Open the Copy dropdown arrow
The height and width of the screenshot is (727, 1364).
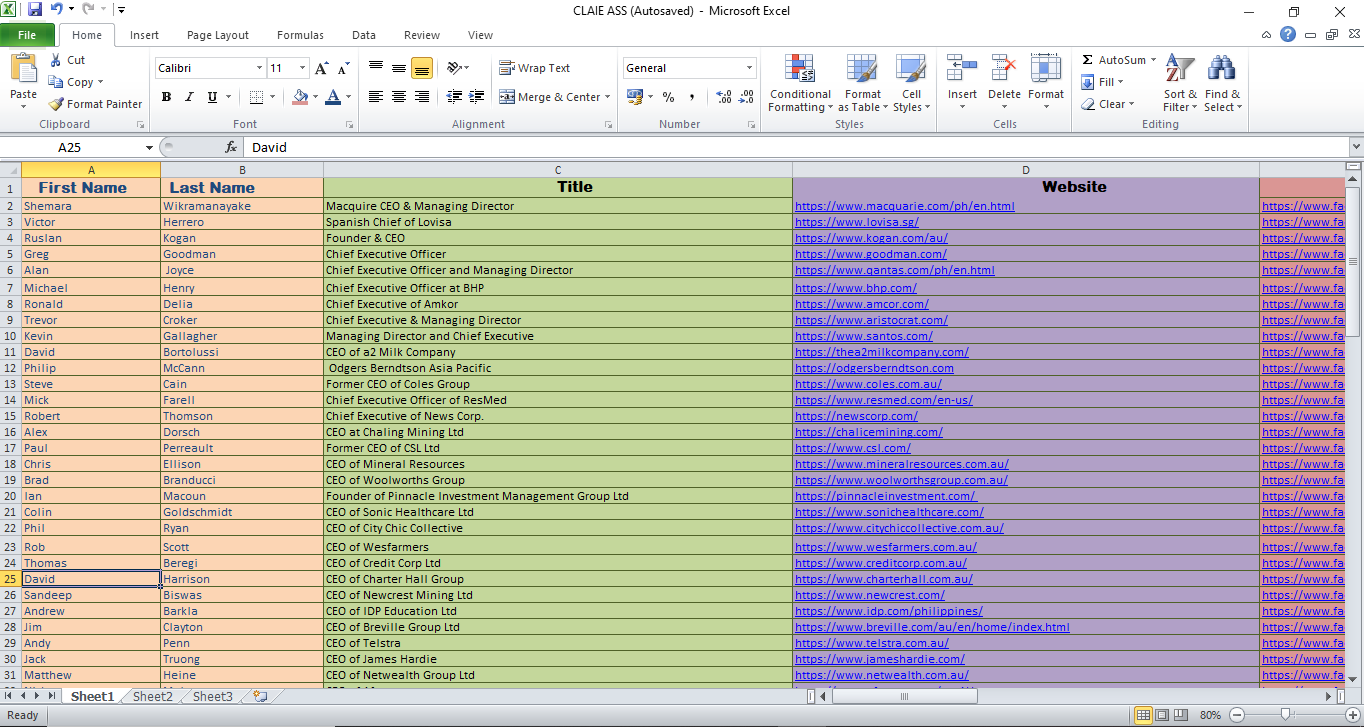click(100, 82)
